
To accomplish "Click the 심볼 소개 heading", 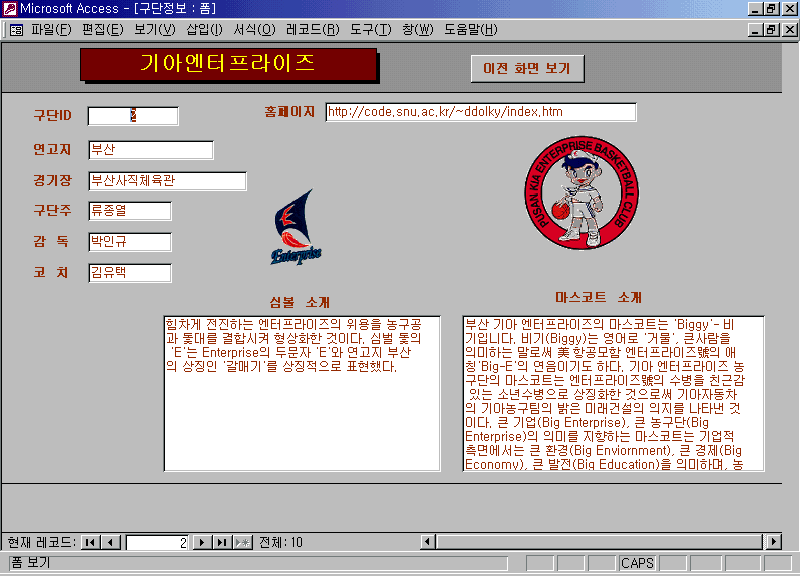I will tap(299, 303).
